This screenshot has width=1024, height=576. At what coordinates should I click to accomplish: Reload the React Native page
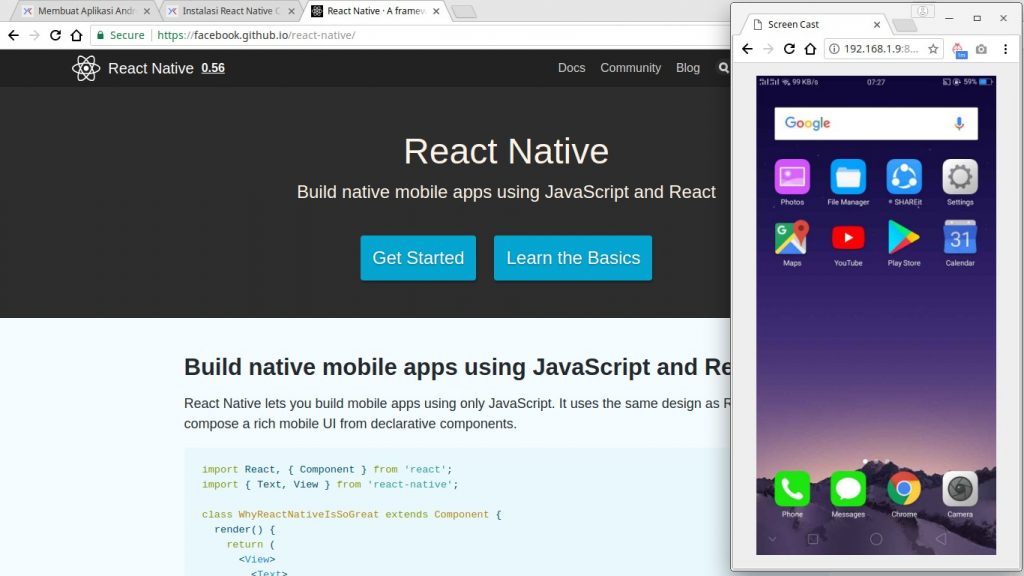coord(55,35)
